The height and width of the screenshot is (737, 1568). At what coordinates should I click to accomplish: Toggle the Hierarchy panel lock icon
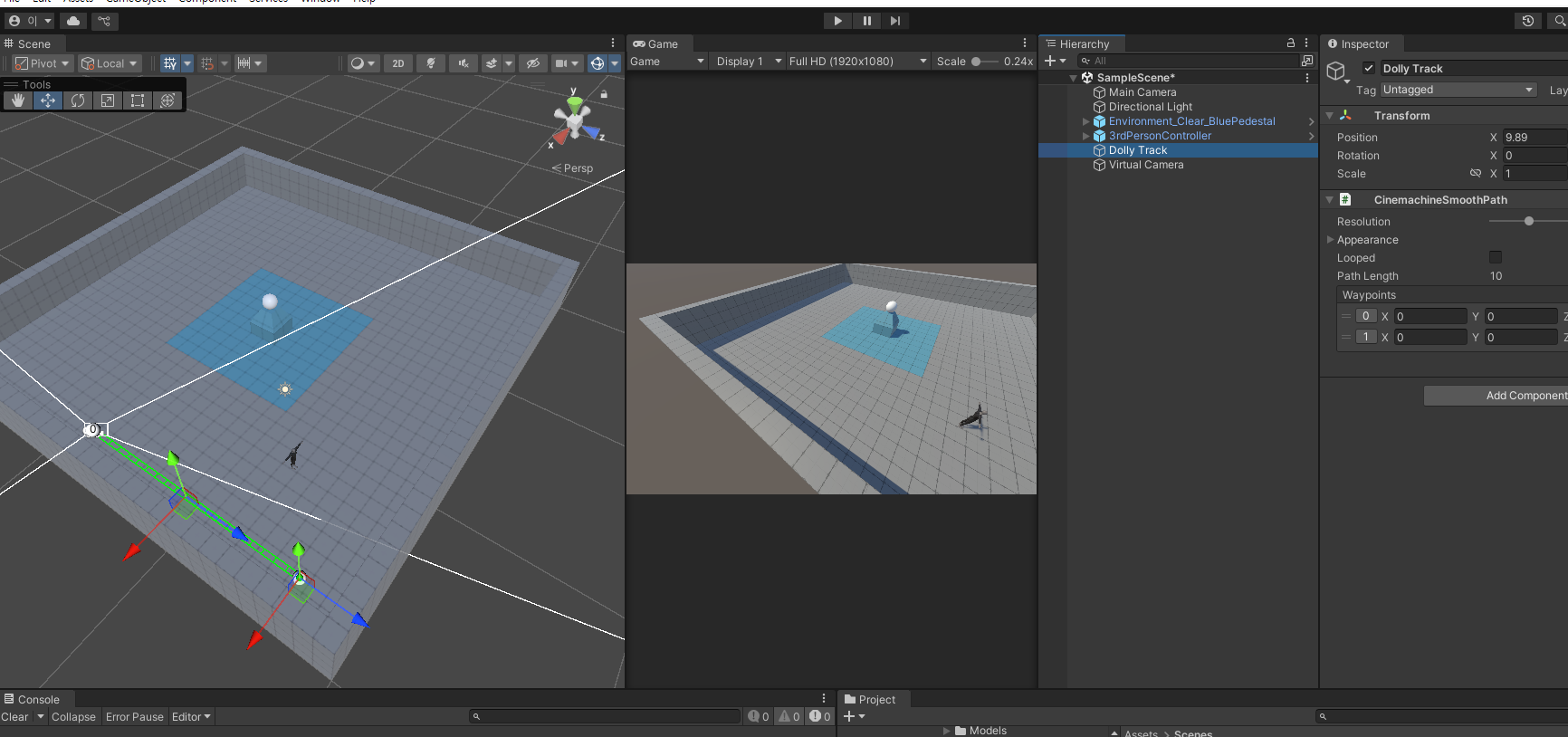1291,43
